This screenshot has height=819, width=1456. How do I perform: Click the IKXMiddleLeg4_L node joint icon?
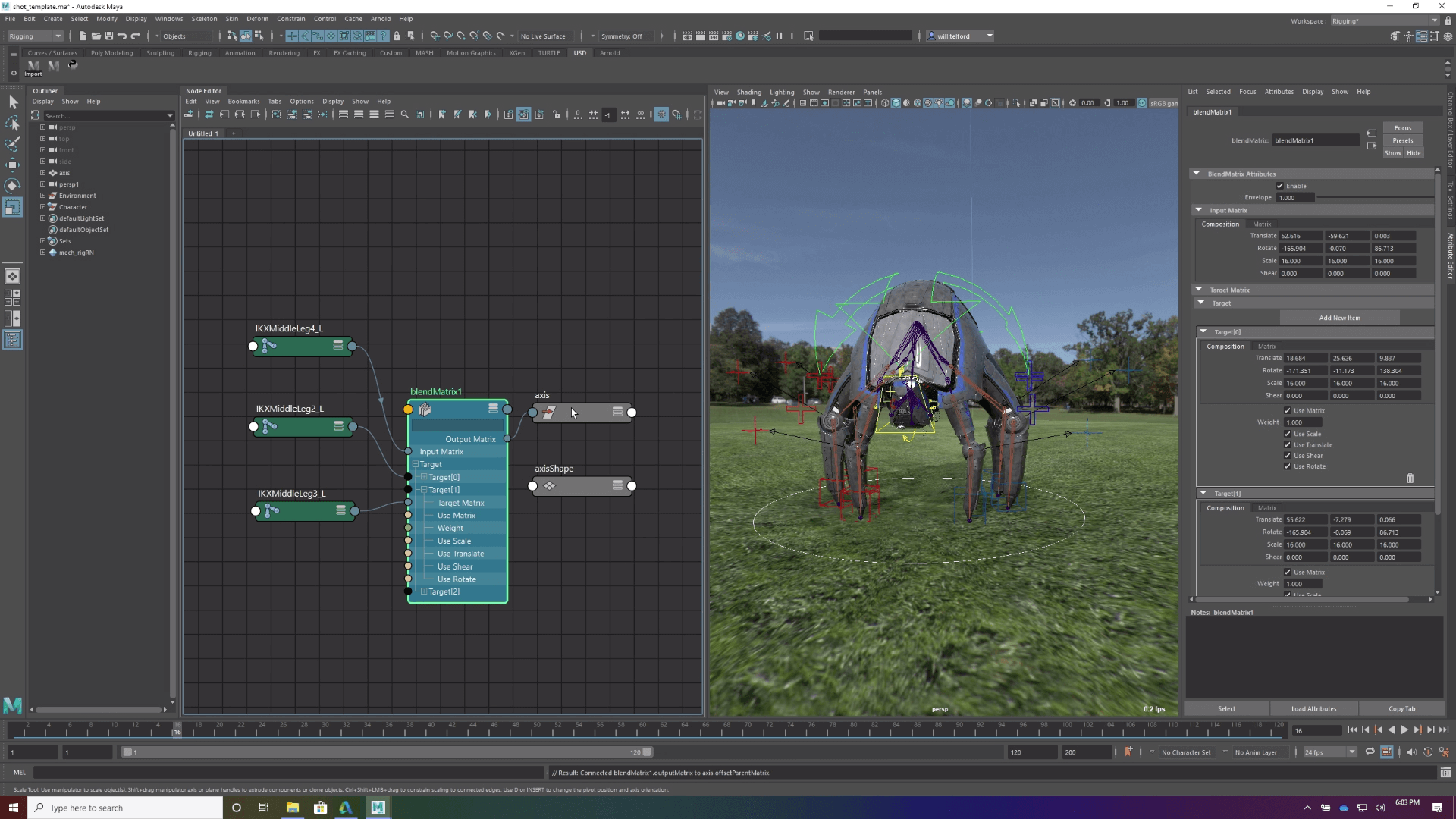pos(269,346)
